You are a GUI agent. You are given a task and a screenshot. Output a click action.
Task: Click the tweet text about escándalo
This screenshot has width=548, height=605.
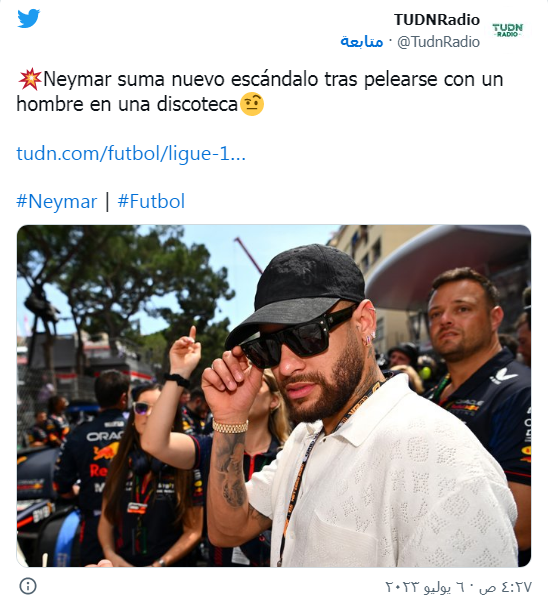point(260,92)
